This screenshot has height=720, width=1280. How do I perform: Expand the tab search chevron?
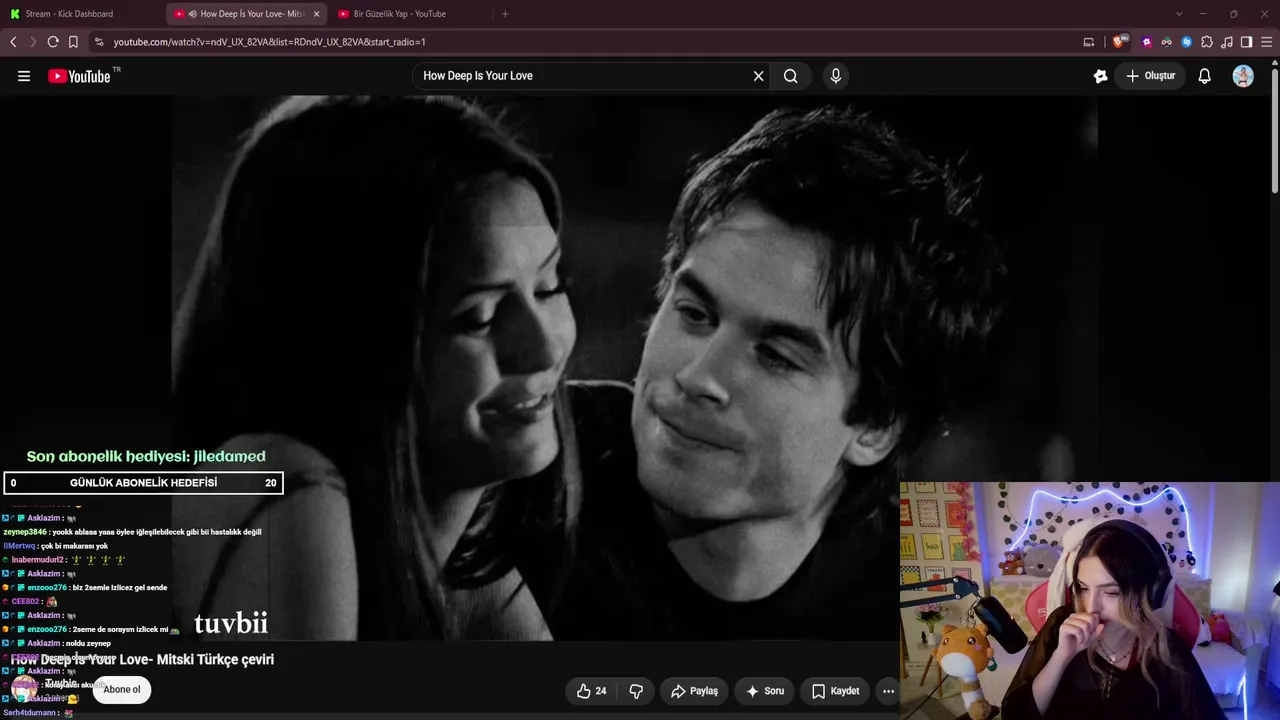(x=1179, y=14)
